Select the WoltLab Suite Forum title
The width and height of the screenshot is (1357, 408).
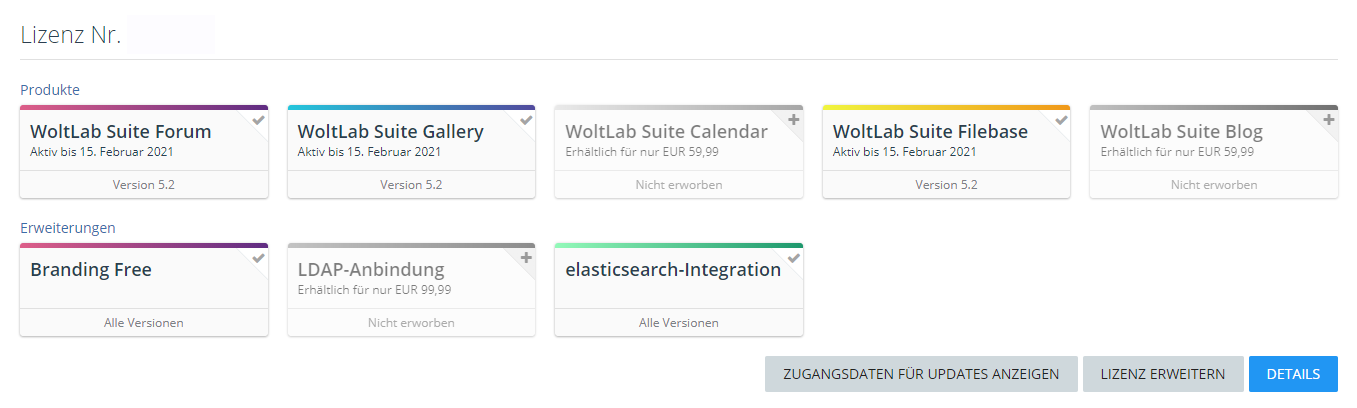point(121,132)
